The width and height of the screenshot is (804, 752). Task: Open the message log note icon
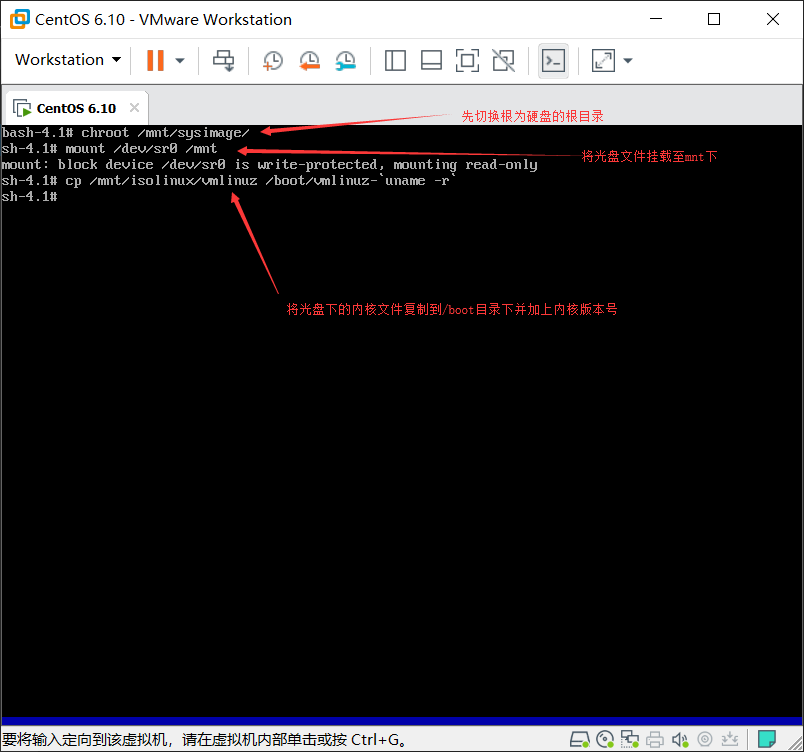tap(767, 739)
